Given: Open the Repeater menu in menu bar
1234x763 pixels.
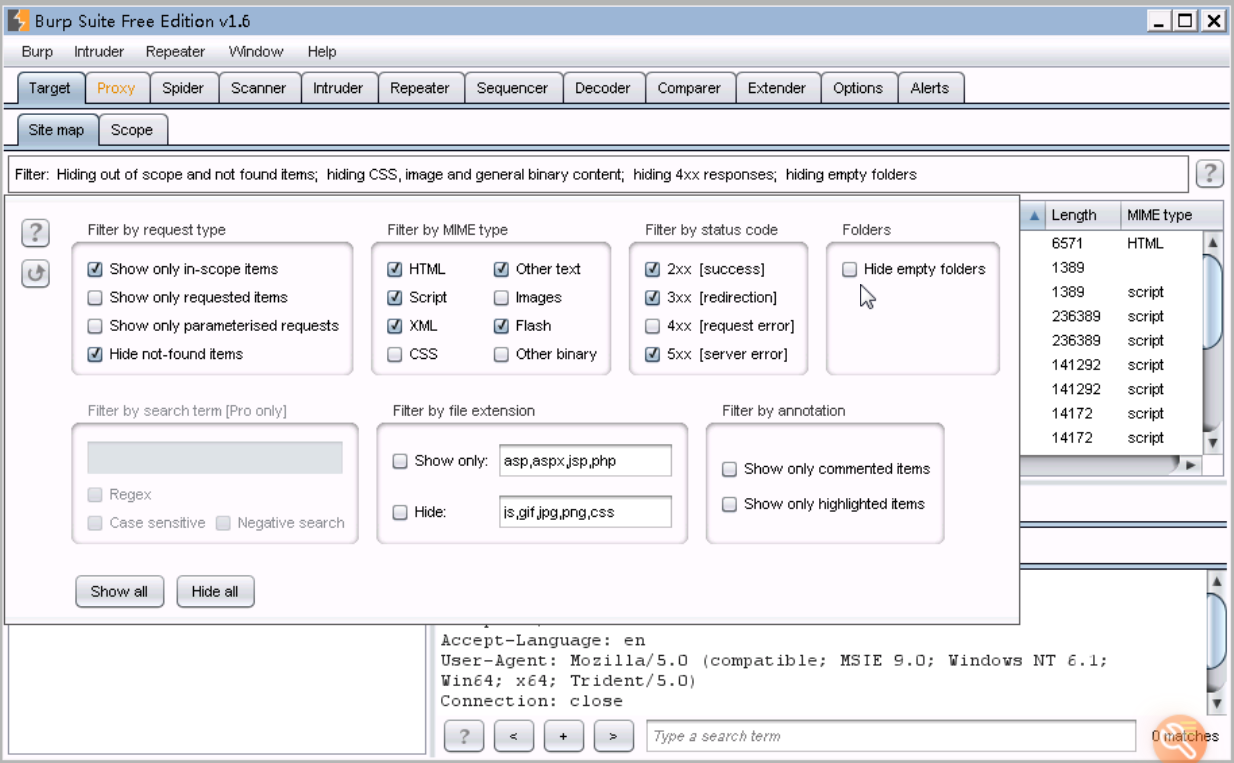Looking at the screenshot, I should pyautogui.click(x=175, y=52).
